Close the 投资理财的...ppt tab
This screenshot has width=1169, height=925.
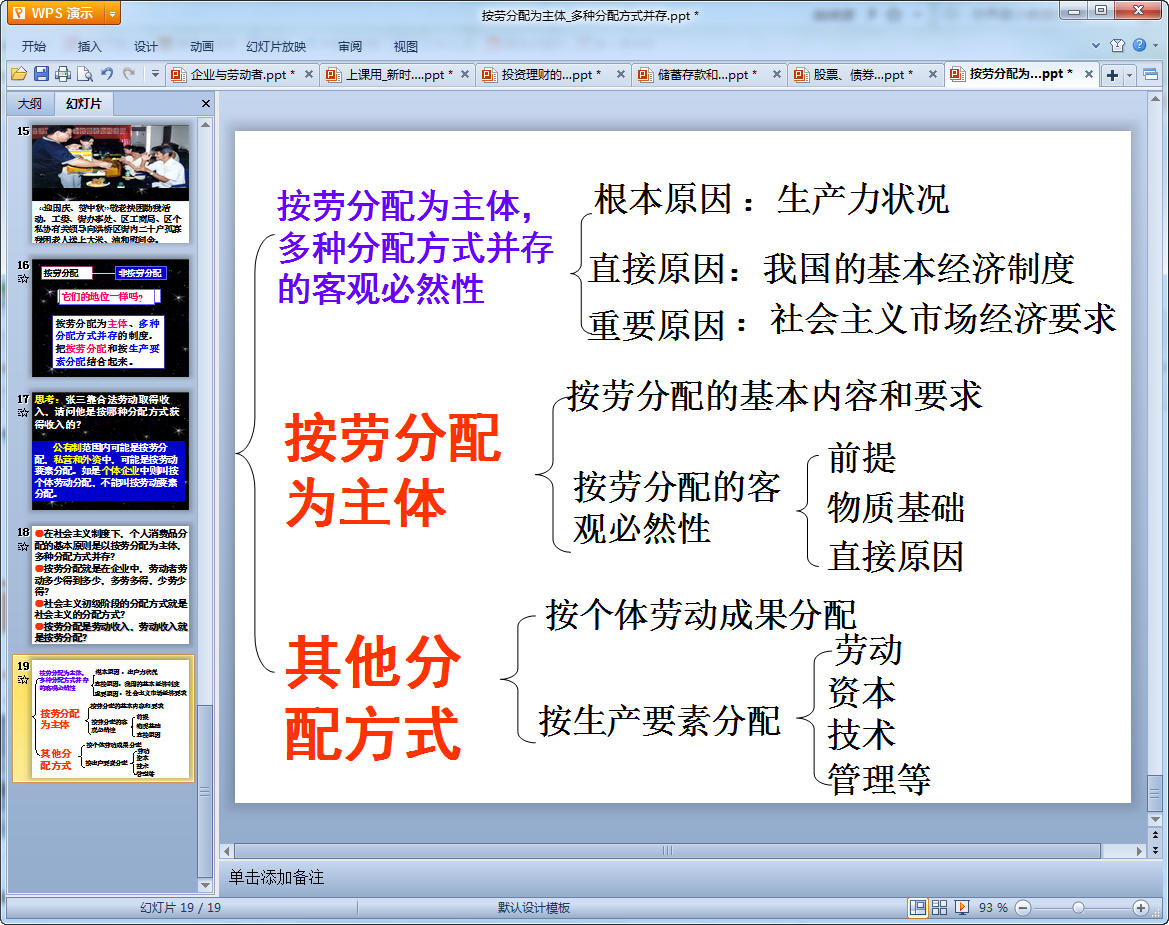click(x=620, y=75)
